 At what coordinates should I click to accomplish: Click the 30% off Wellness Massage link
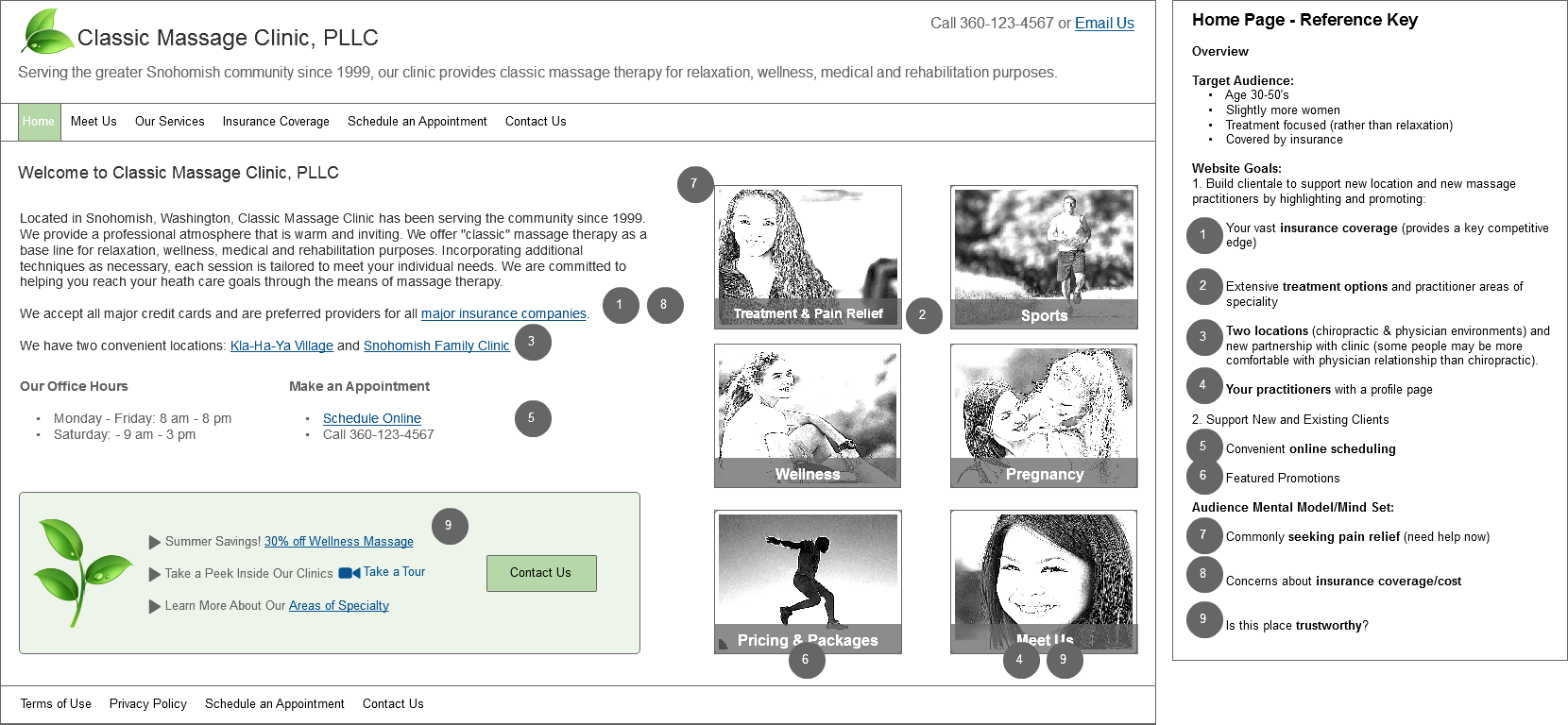point(338,542)
